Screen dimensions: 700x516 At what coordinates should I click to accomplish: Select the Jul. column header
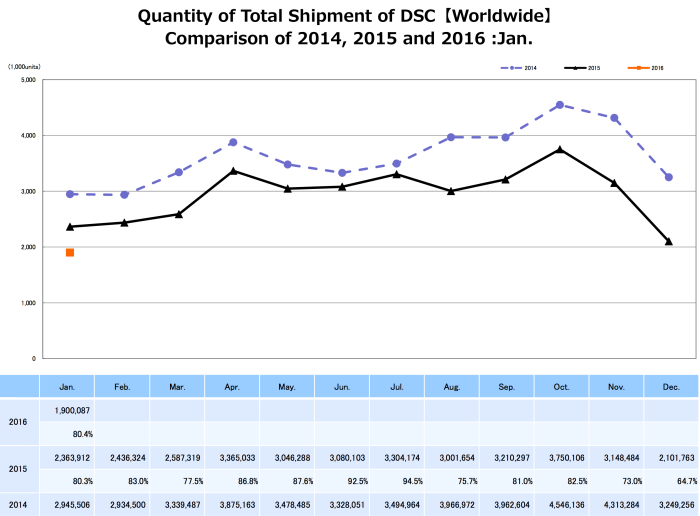(x=396, y=387)
